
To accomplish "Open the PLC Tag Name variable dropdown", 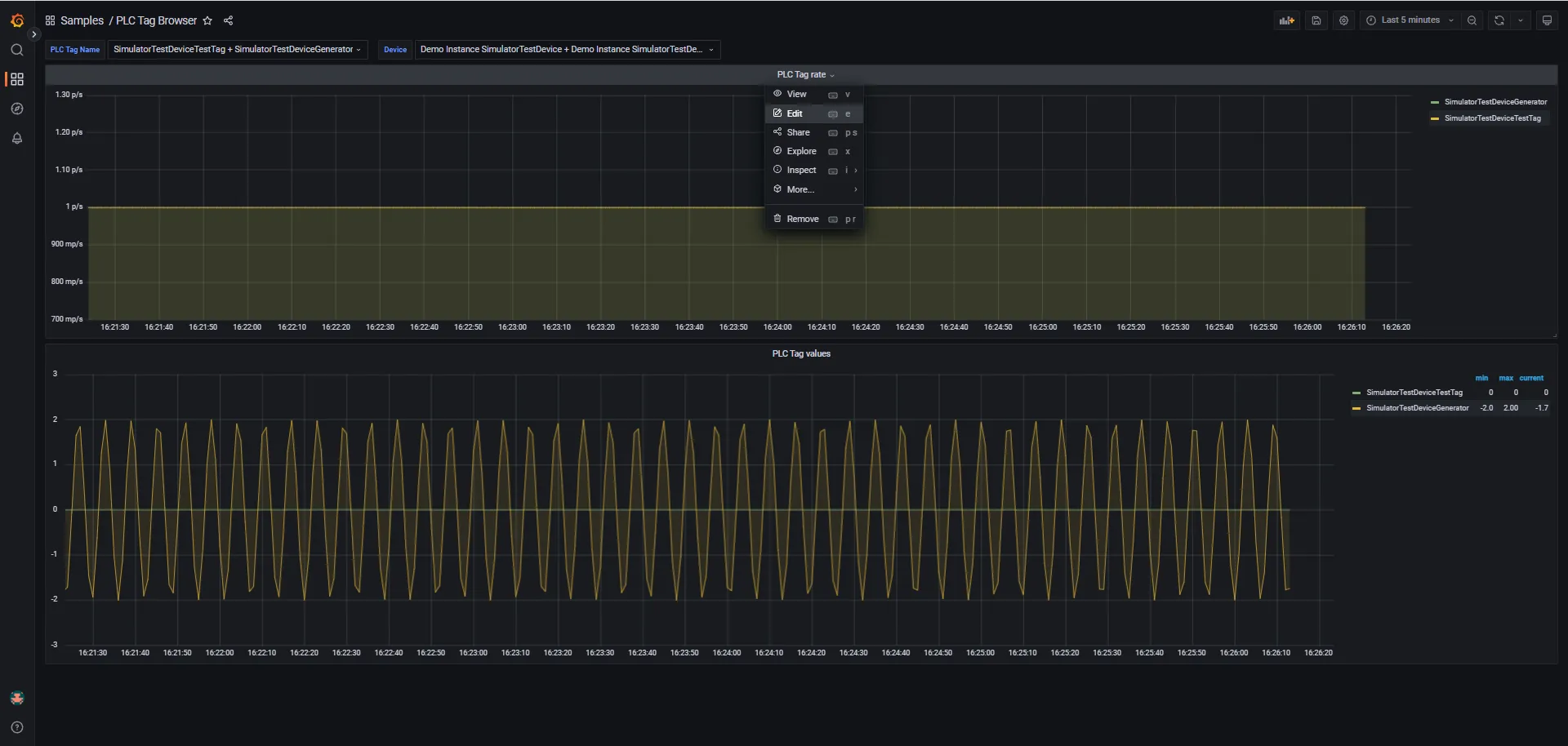I will tap(237, 50).
